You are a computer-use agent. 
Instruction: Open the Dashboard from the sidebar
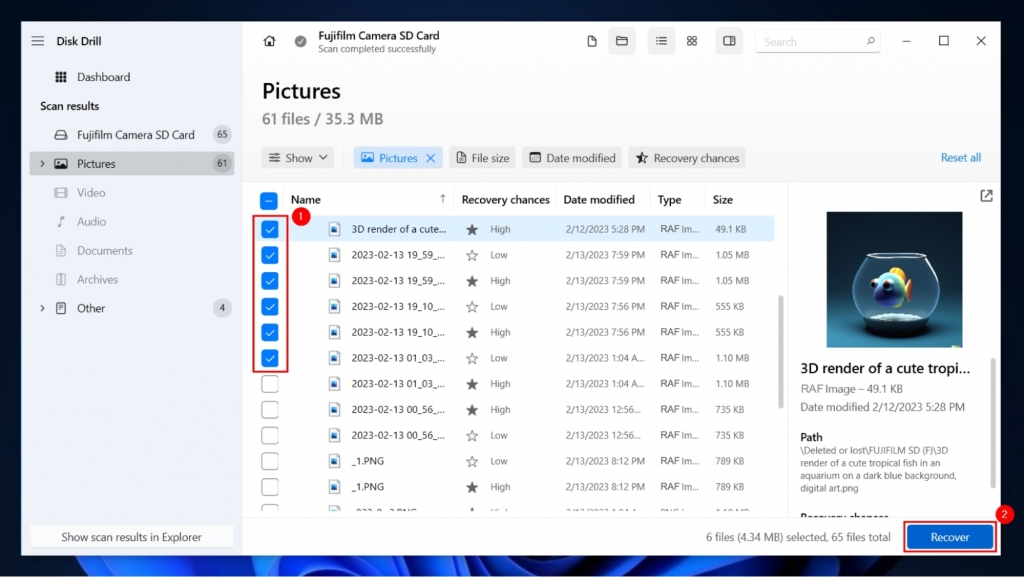pos(103,77)
